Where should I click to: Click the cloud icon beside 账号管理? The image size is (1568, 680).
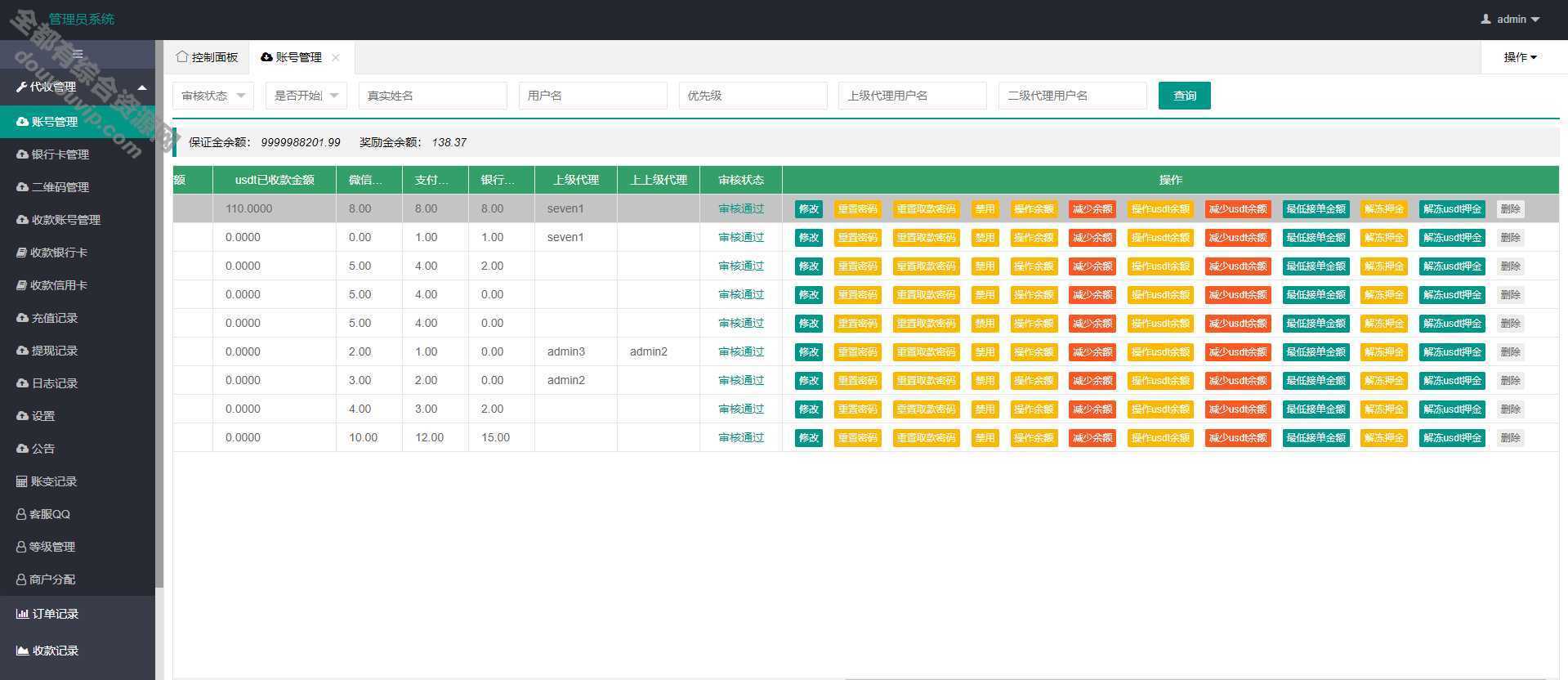click(x=22, y=122)
